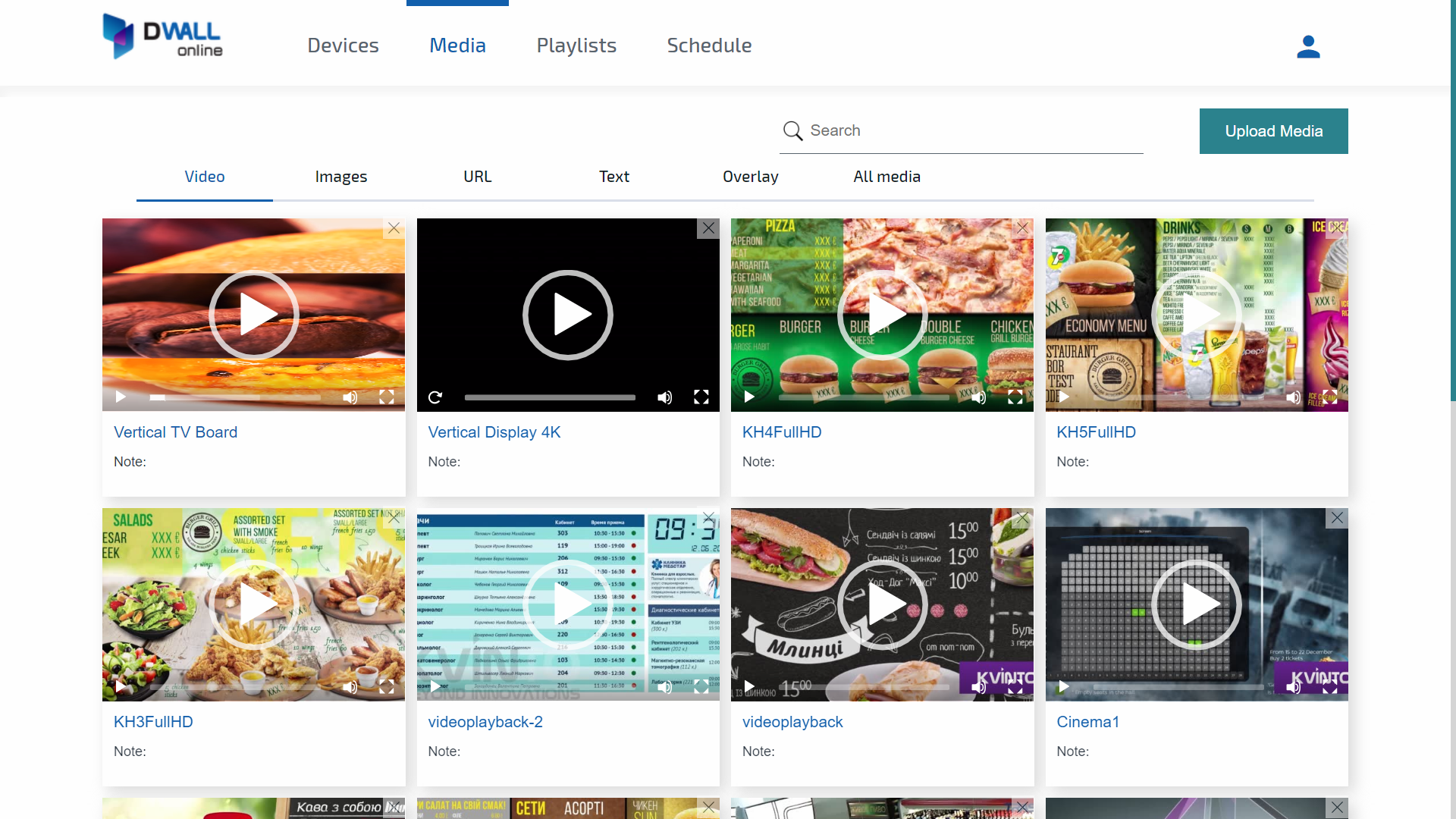Play the videoplayback video thumbnail

882,604
